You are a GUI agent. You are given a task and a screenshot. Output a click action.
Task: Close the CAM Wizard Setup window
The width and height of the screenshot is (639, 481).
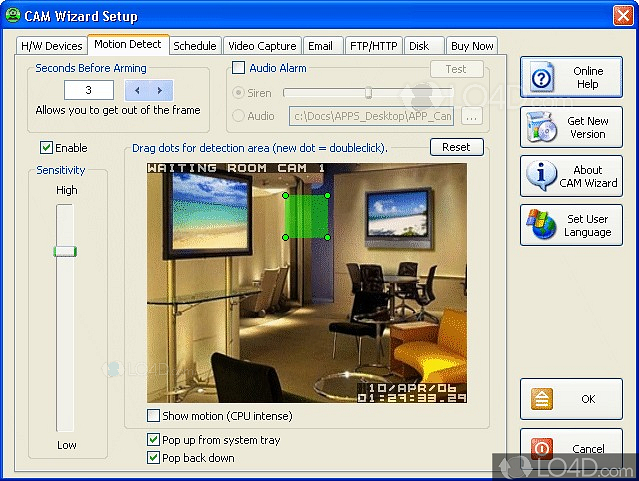coord(623,16)
